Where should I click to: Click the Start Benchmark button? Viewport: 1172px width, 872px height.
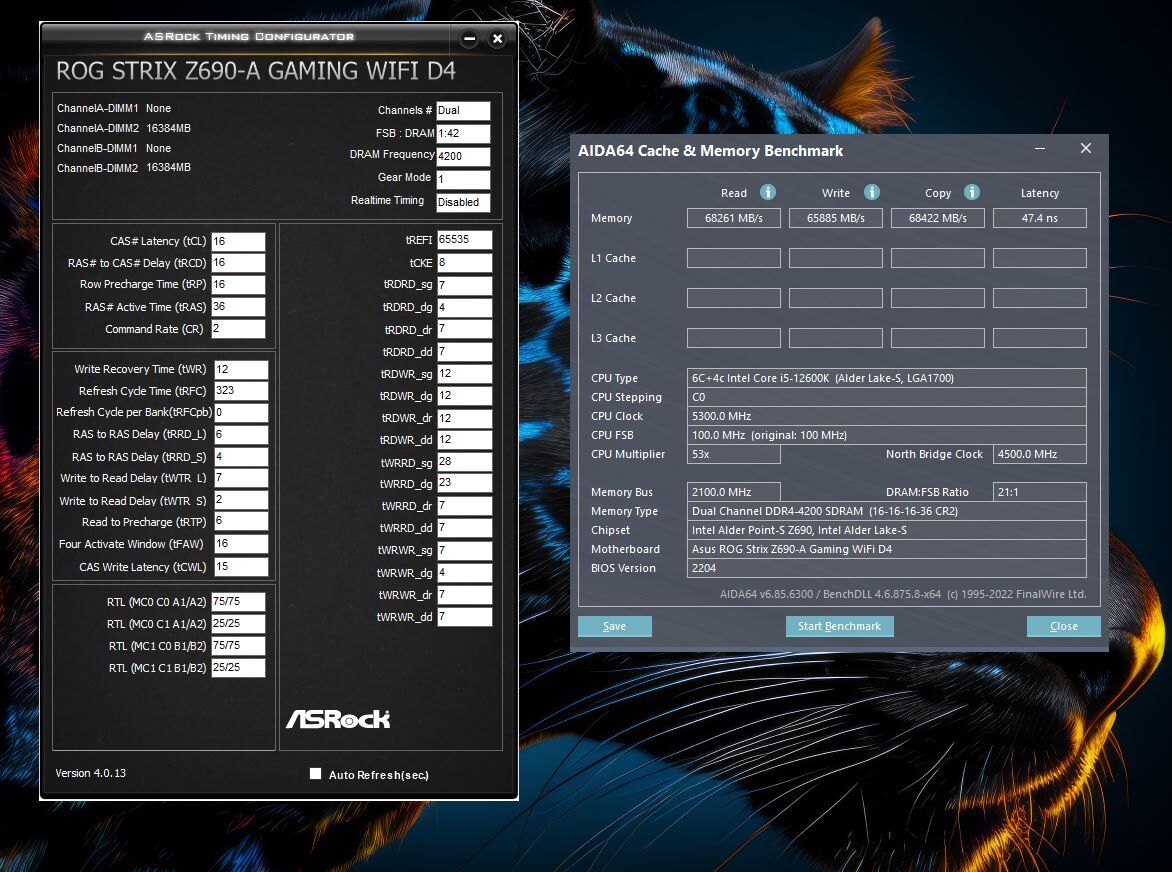click(839, 626)
